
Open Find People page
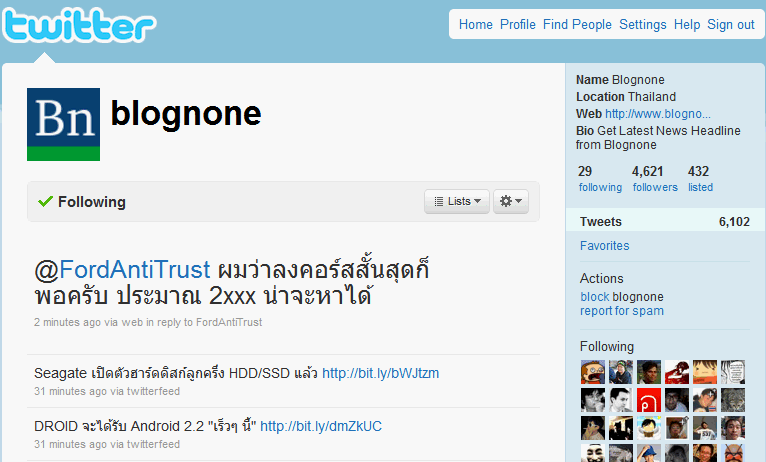[x=577, y=24]
